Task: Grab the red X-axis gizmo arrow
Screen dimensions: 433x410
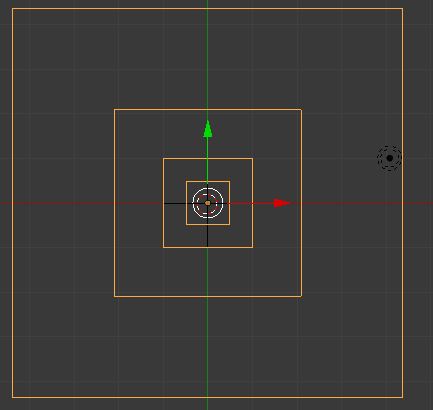Action: (x=282, y=203)
